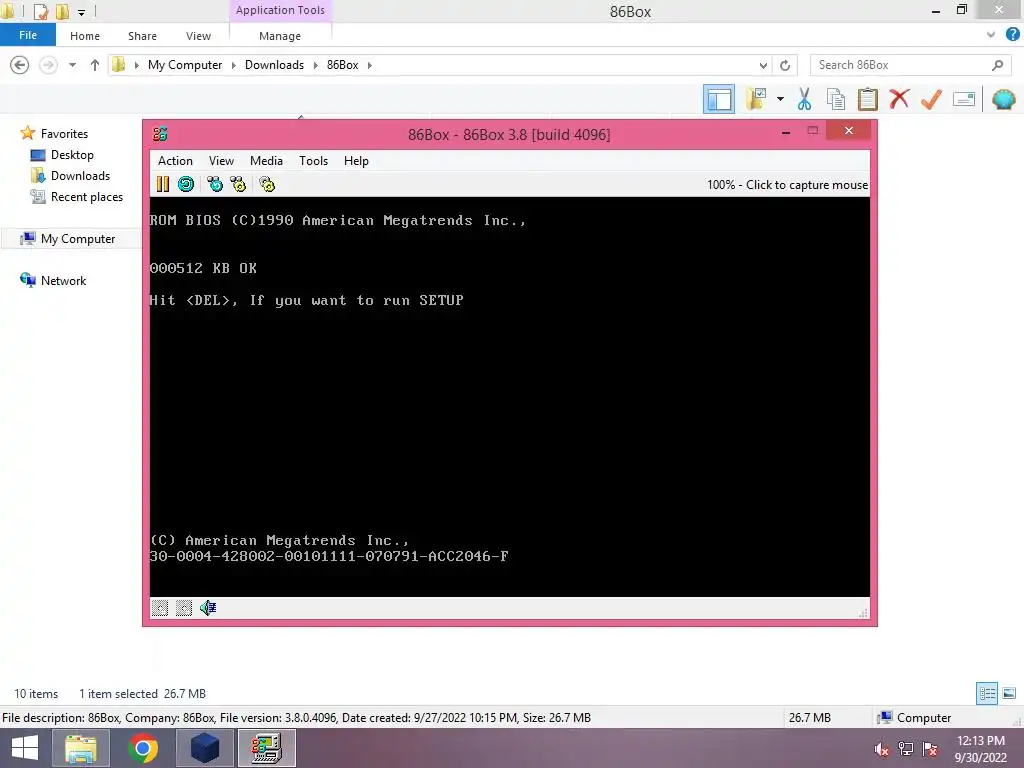This screenshot has height=768, width=1024.
Task: Expand chevron after My Computer in path
Action: pos(234,65)
